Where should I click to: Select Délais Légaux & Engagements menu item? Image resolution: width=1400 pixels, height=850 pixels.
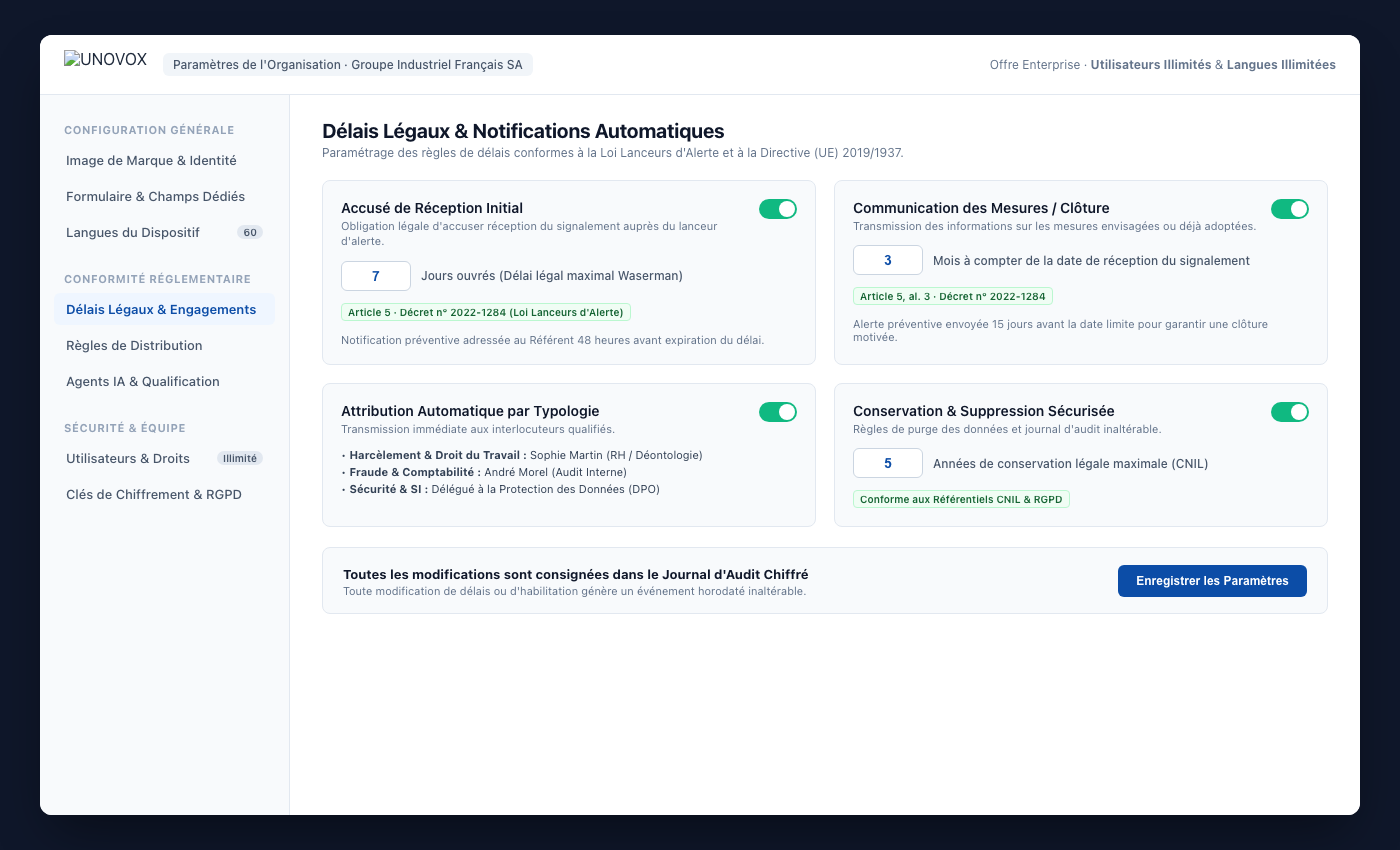pos(164,310)
